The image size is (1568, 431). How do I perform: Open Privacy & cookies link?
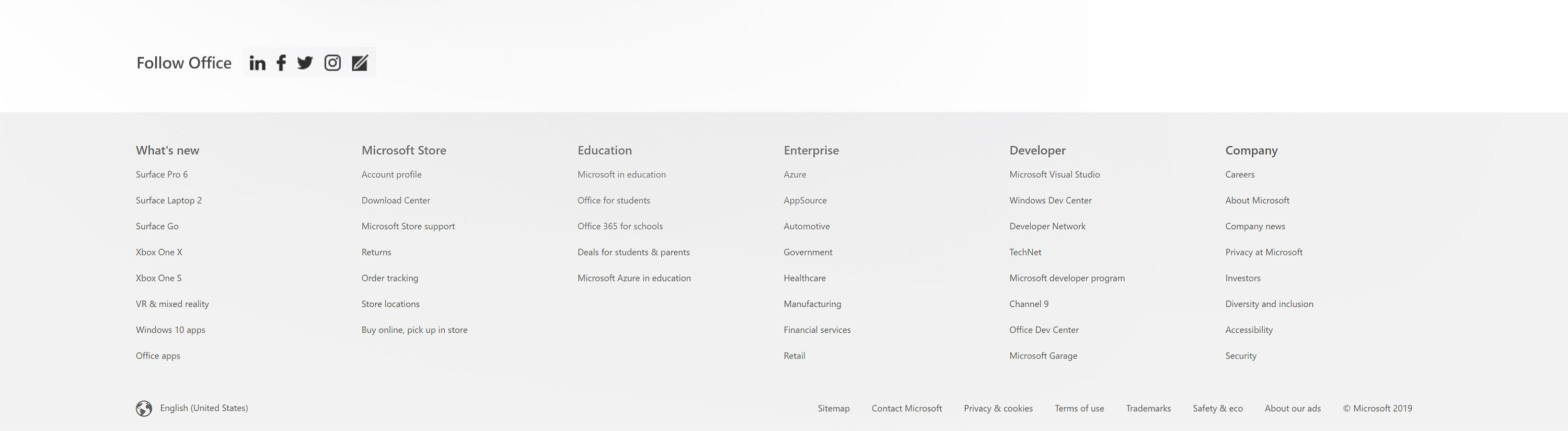pos(998,409)
